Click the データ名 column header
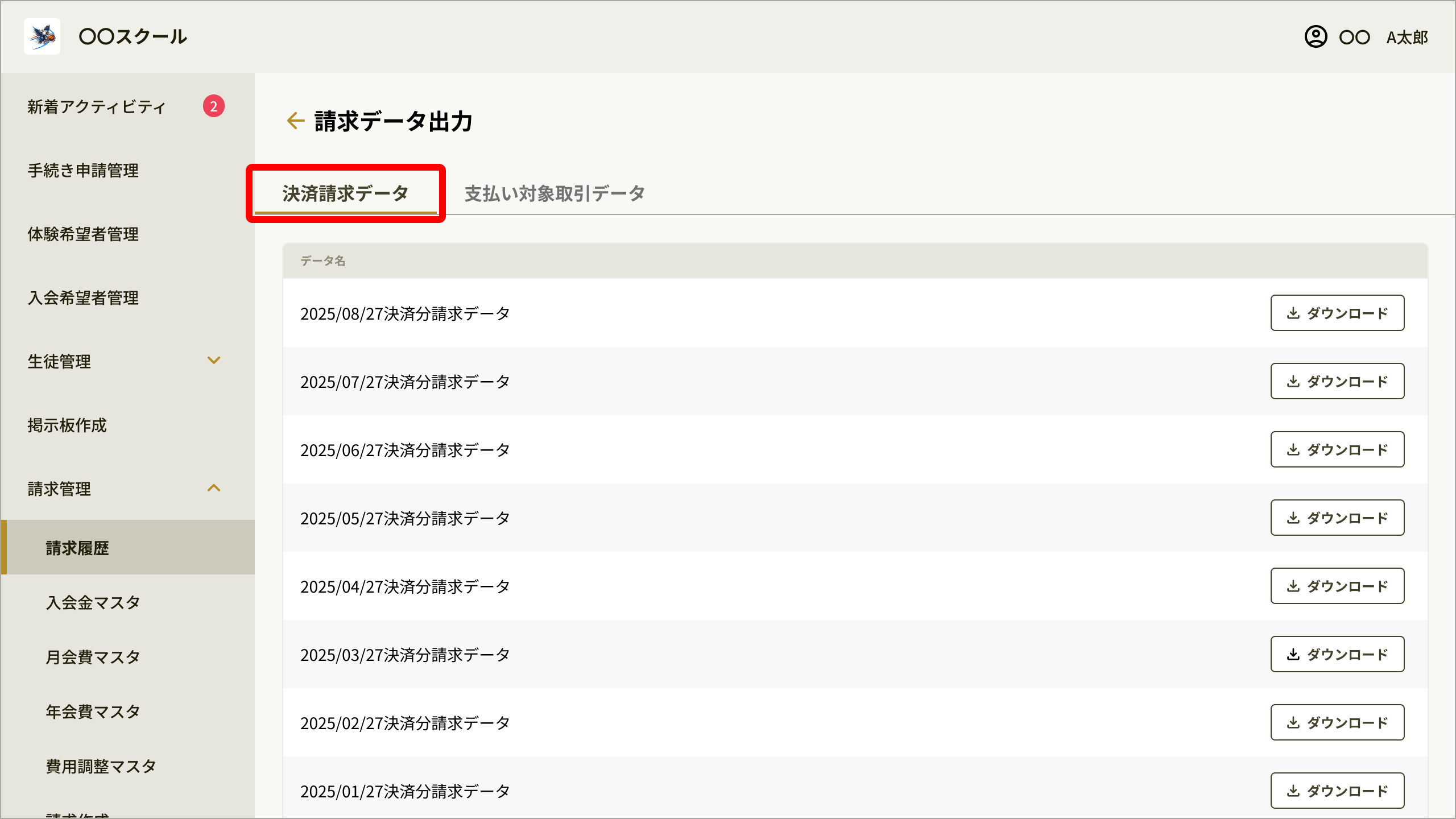The image size is (1456, 819). coord(322,260)
